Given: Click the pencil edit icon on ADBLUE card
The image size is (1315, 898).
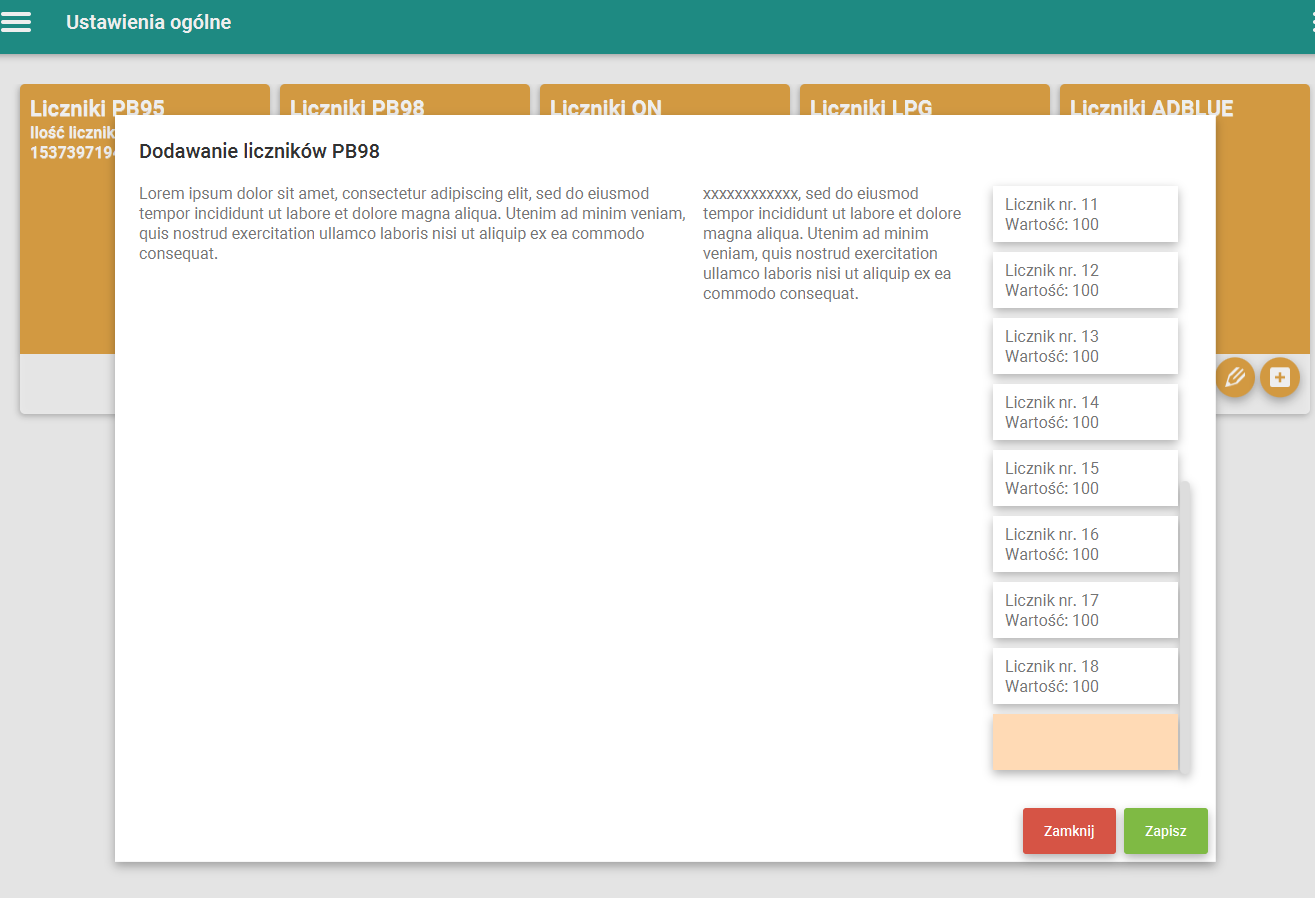Looking at the screenshot, I should 1235,377.
